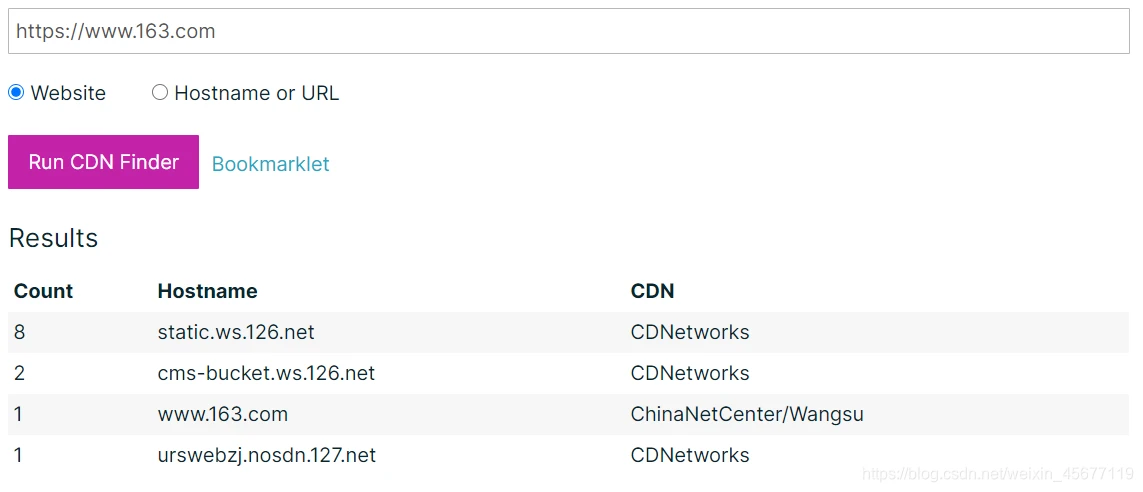Select the urswebzj.nosdn.127.net hostname cell
1143x492 pixels.
(266, 455)
